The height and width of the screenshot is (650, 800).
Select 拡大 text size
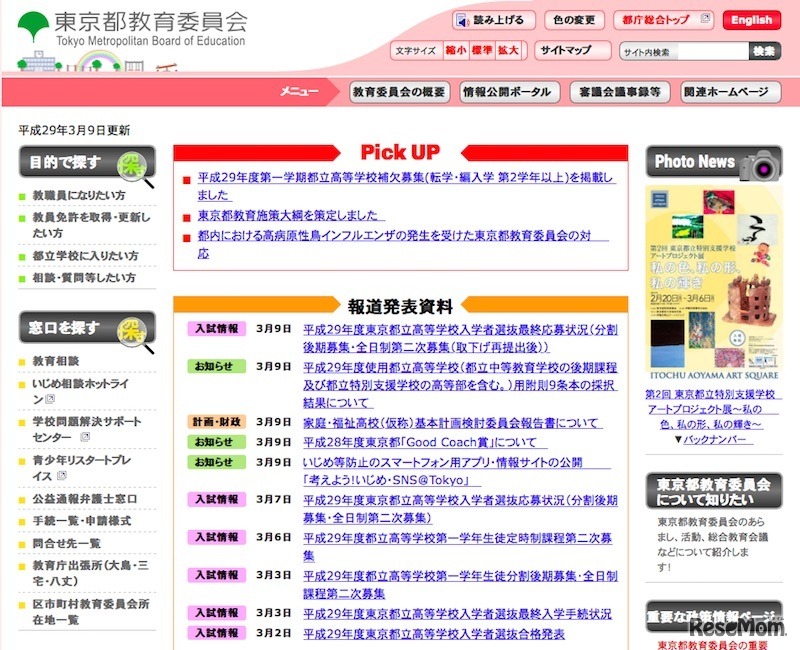508,51
